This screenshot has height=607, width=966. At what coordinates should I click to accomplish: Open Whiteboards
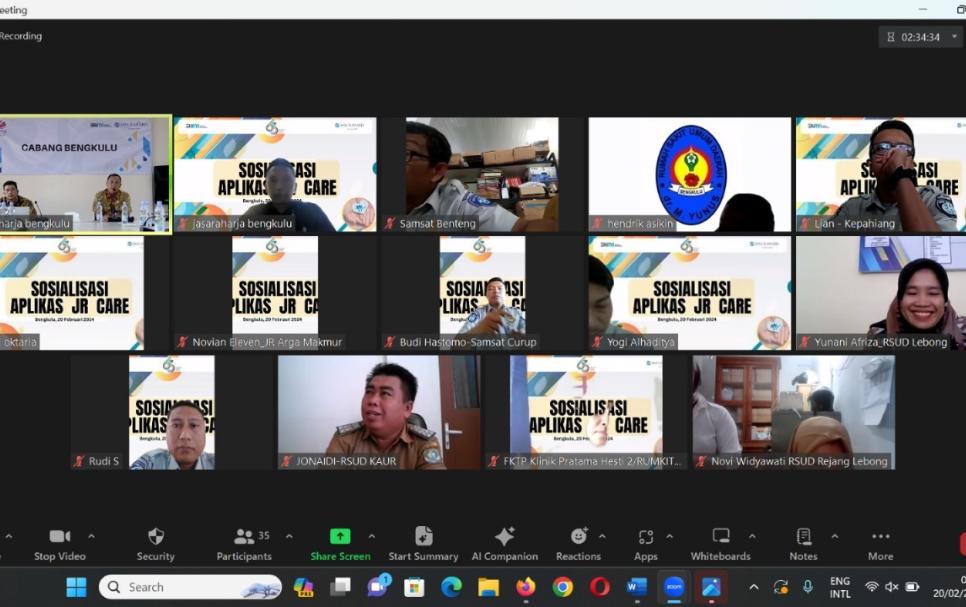(x=720, y=545)
